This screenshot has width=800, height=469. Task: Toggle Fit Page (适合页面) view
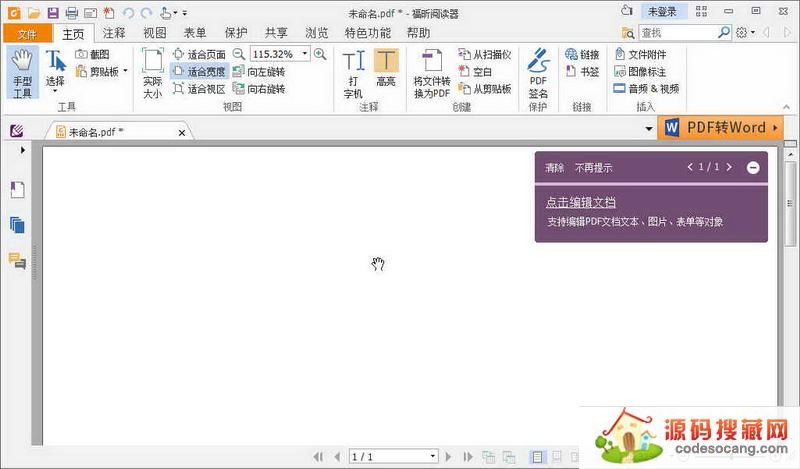coord(199,54)
